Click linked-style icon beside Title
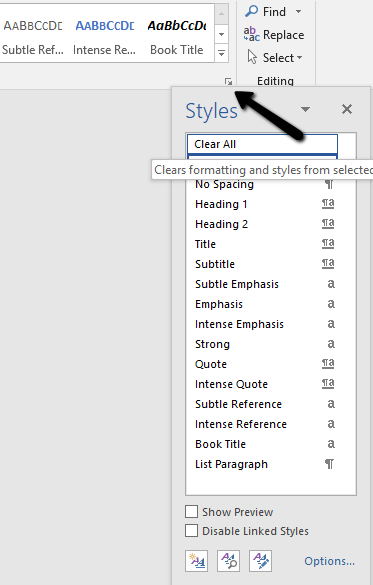Screen dimensions: 373x585 [x=328, y=244]
